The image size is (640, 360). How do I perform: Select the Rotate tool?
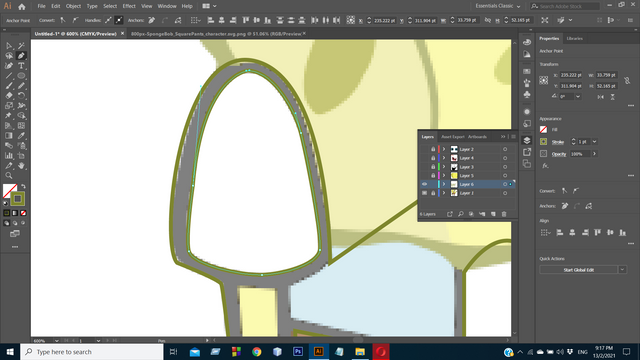point(21,96)
